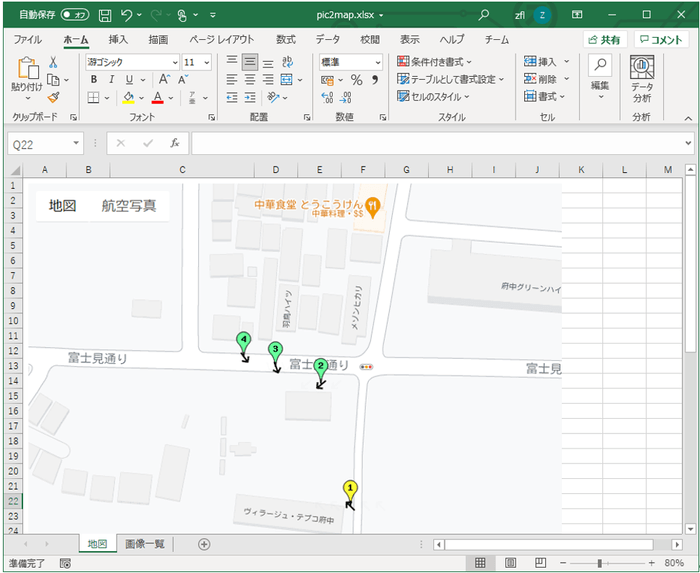Select the Format Painter brush
The image size is (700, 573).
[53, 97]
